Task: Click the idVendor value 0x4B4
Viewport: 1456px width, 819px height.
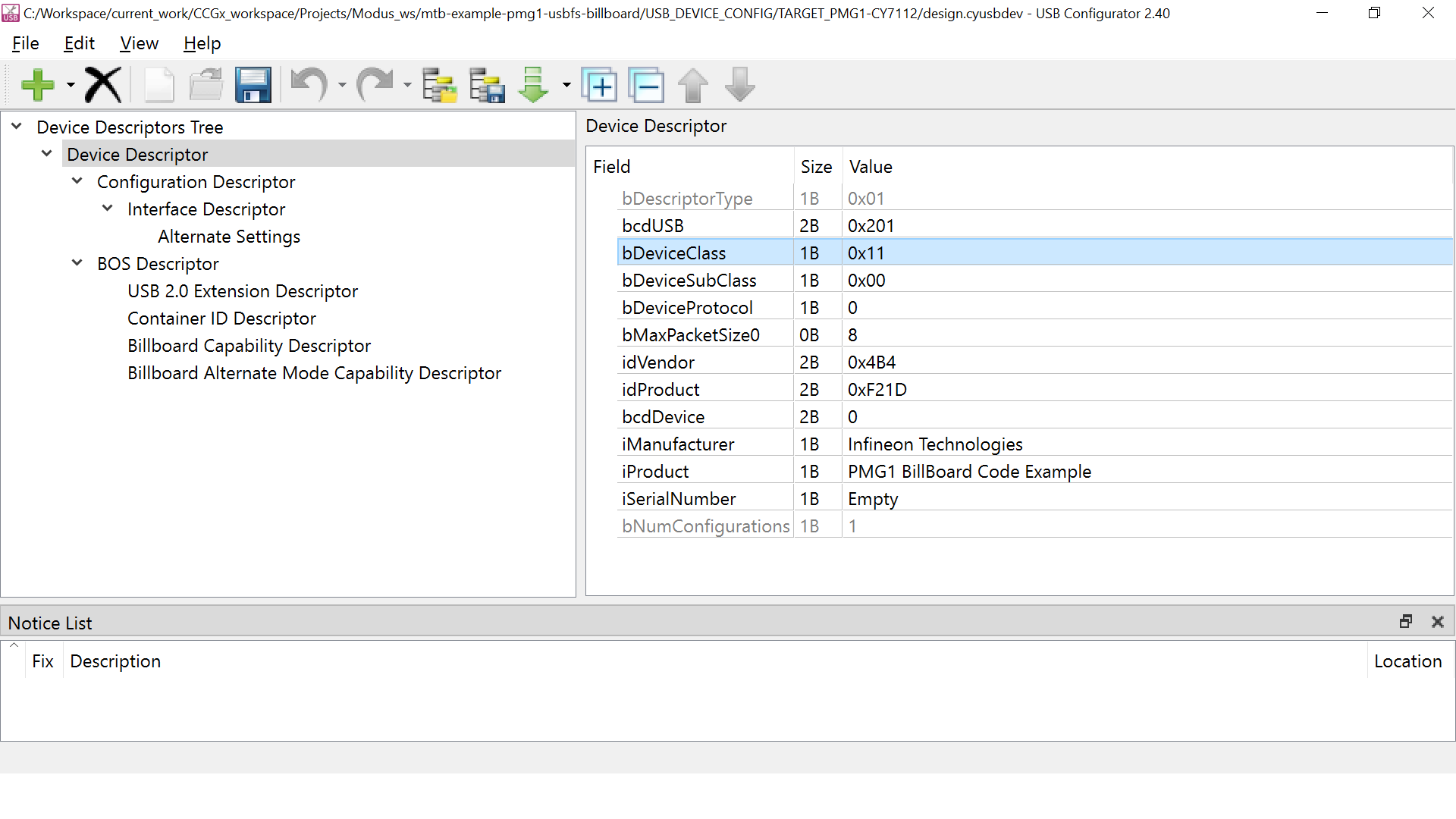Action: pyautogui.click(x=872, y=362)
